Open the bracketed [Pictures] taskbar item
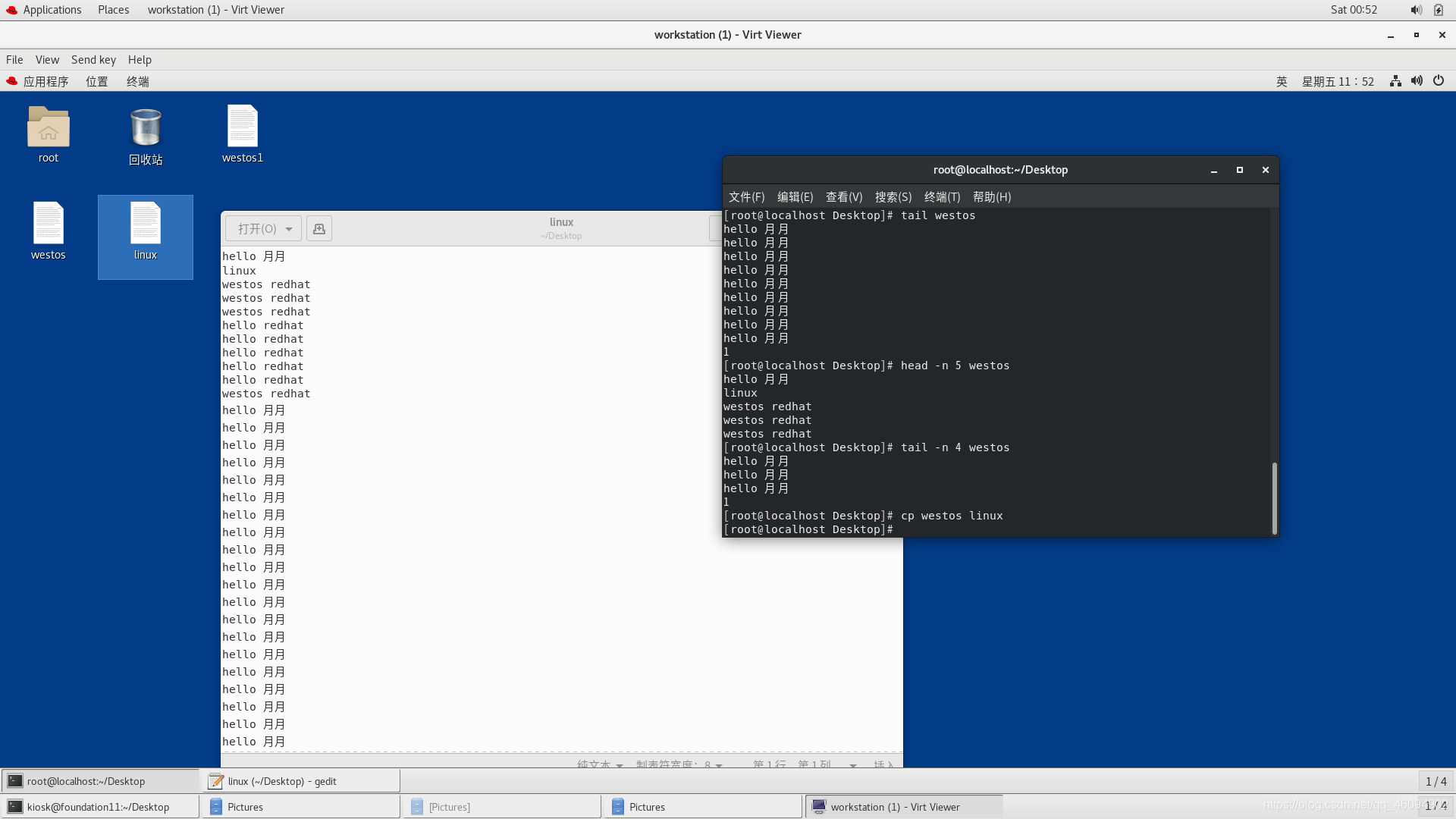 click(x=502, y=807)
